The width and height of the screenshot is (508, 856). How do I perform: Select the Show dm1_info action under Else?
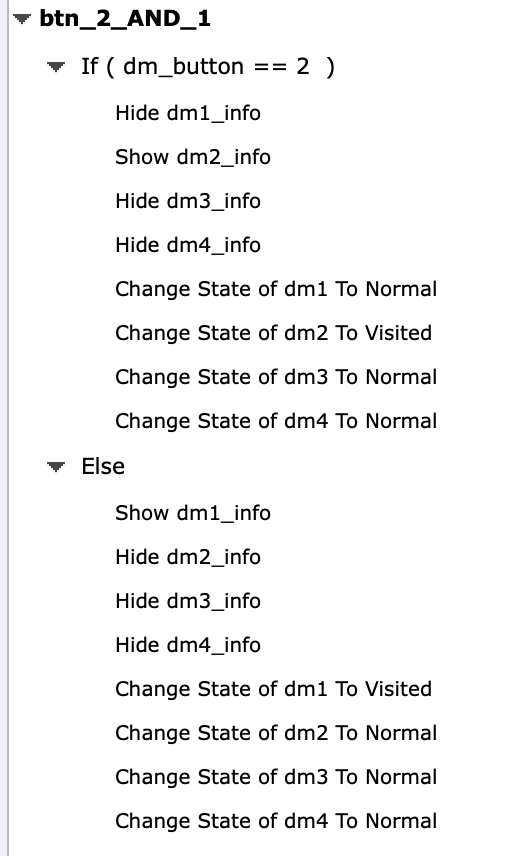(x=193, y=513)
